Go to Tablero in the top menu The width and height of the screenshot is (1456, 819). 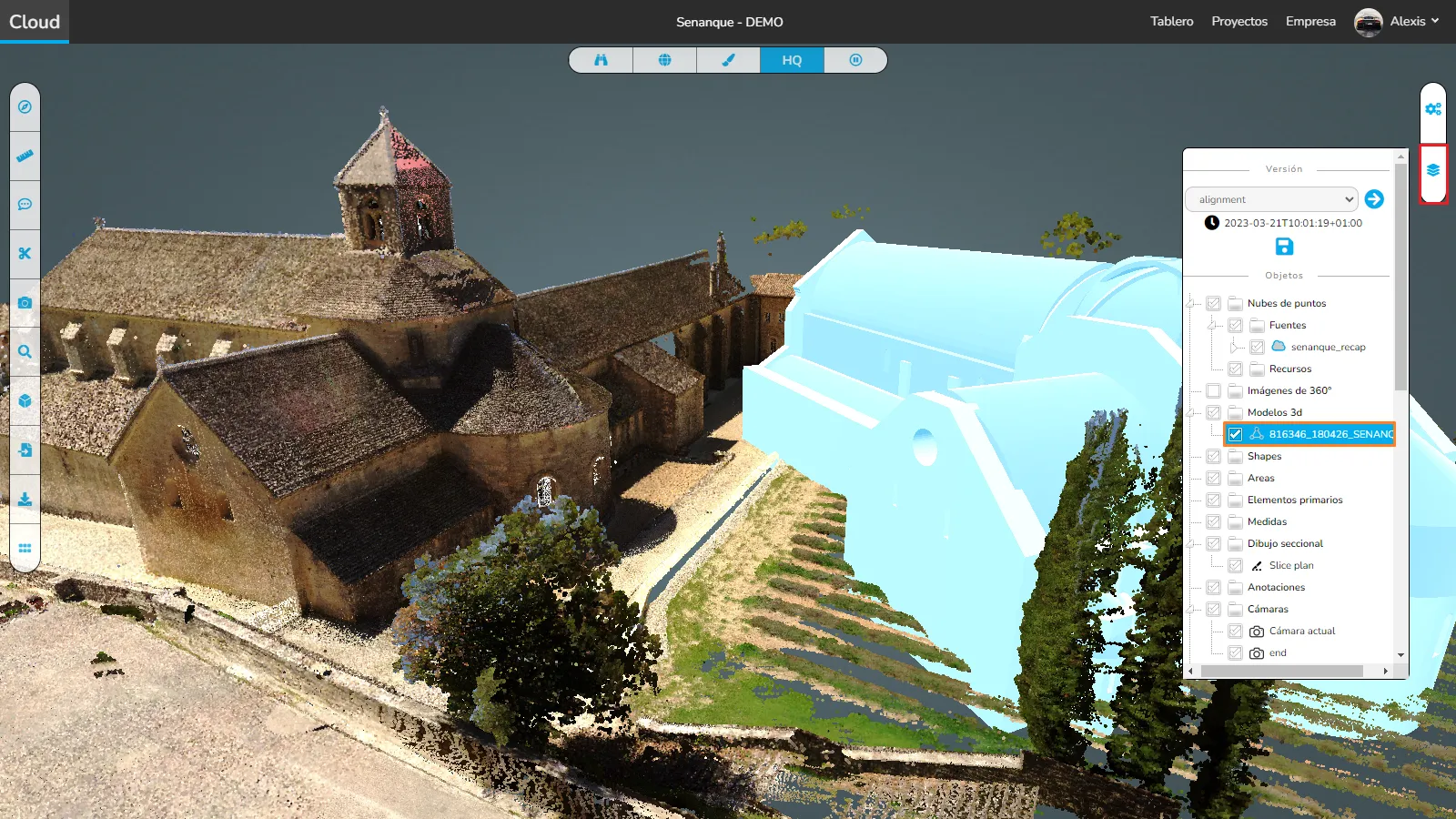click(1171, 21)
